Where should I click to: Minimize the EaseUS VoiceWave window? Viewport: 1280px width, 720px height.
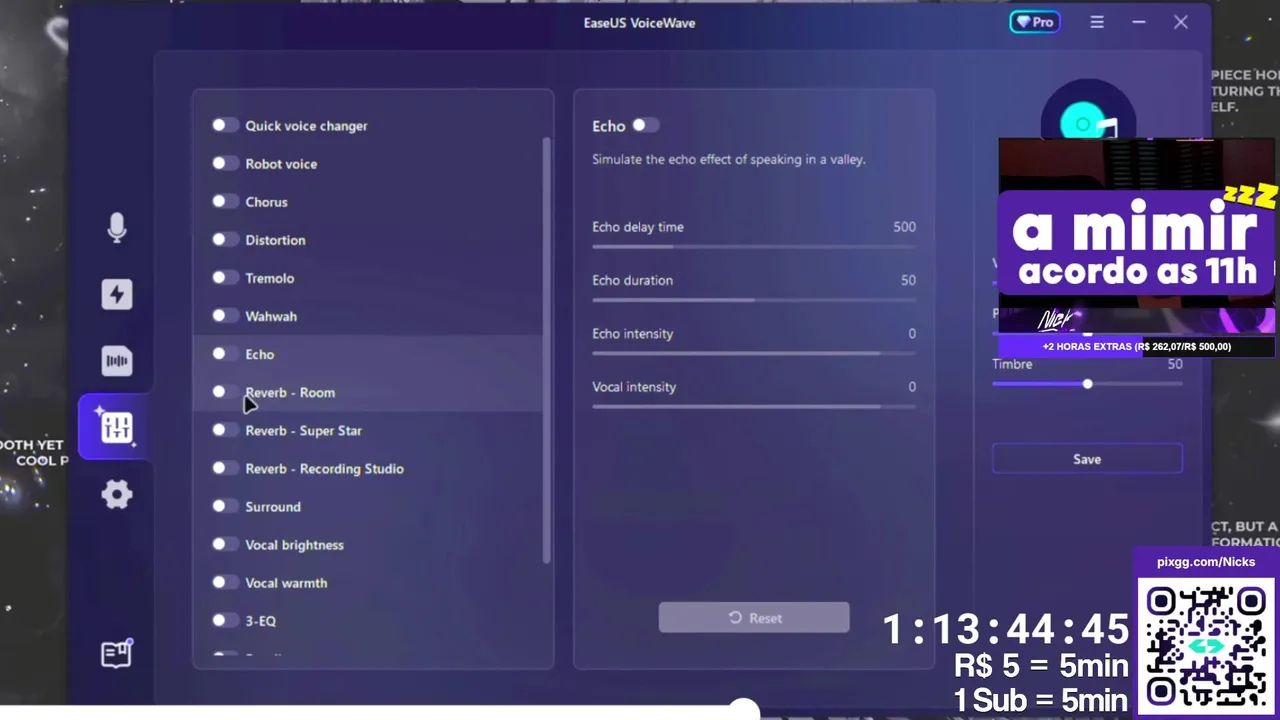pos(1139,22)
